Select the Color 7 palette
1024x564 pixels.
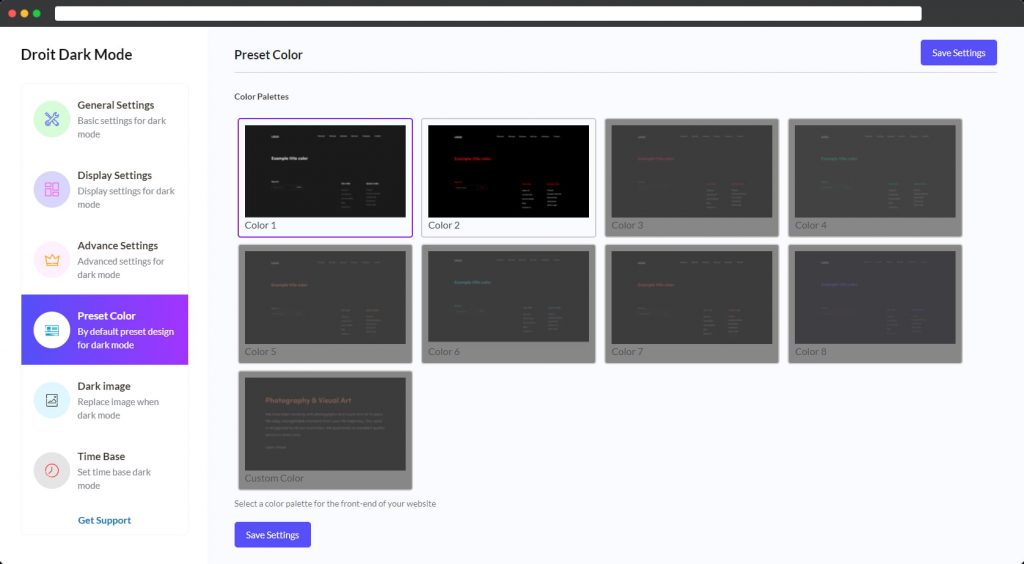click(x=692, y=304)
